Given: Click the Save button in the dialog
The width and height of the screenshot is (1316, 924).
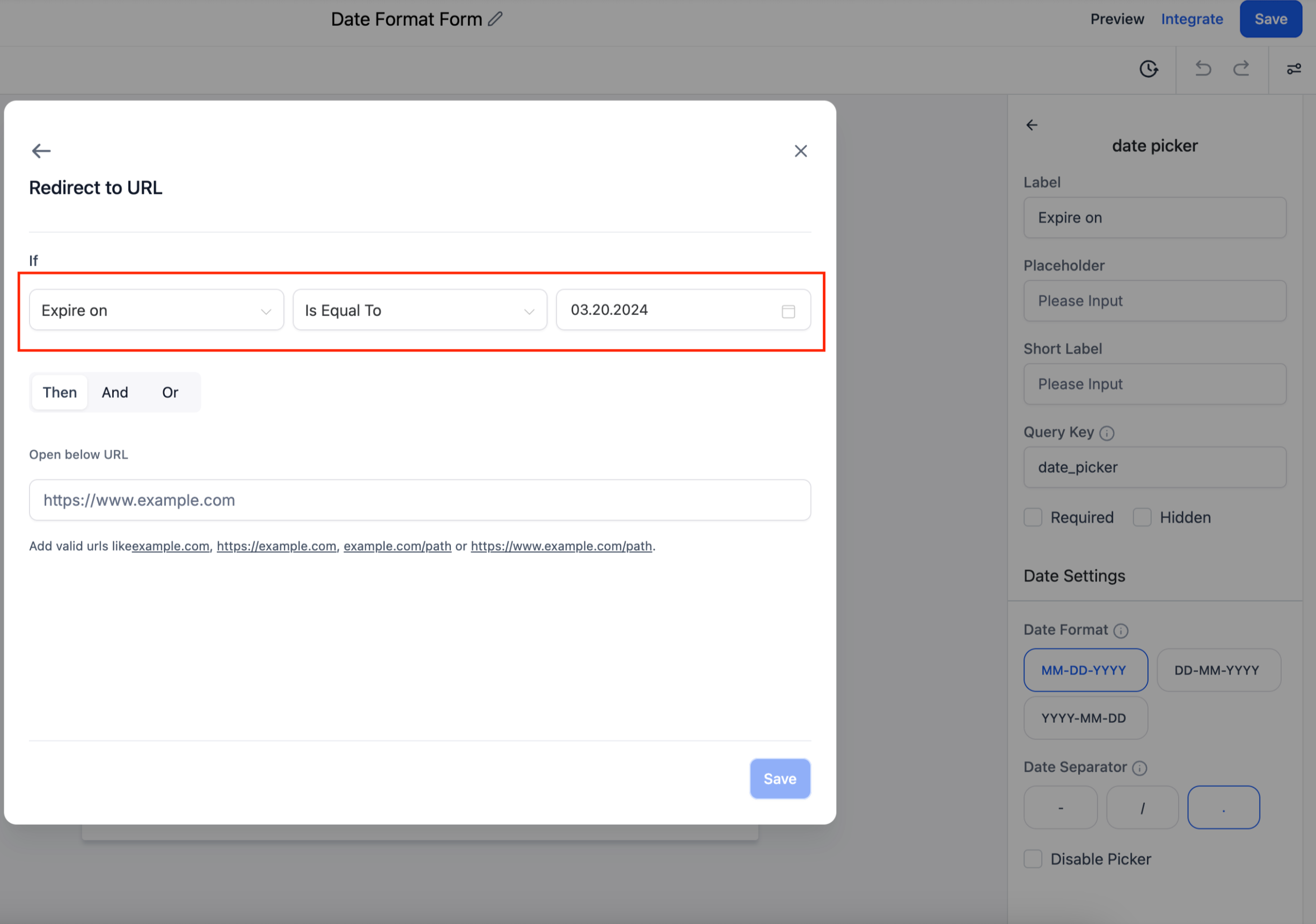Looking at the screenshot, I should [779, 779].
